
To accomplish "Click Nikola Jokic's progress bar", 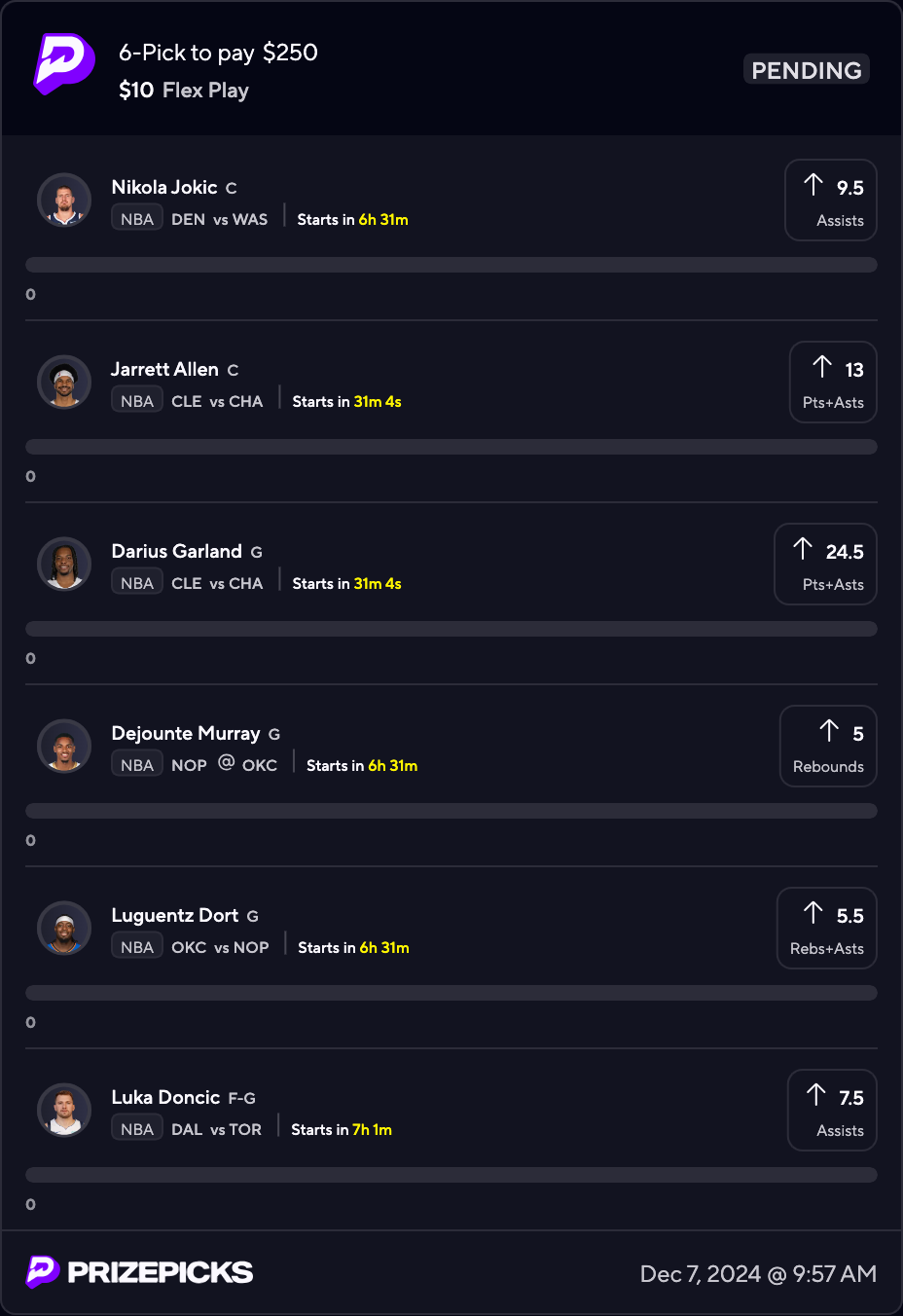I will (x=451, y=265).
